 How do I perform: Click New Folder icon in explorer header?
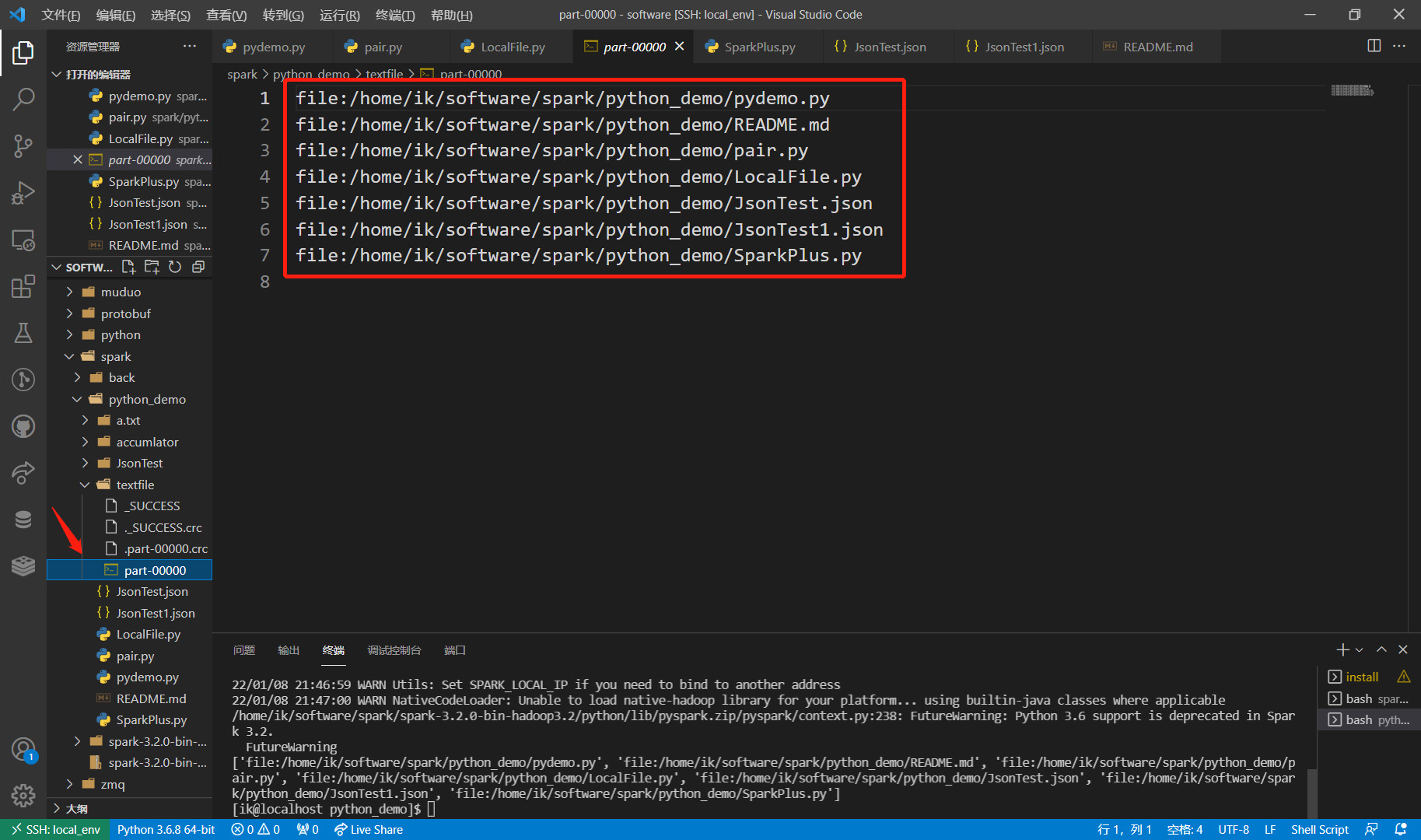click(152, 267)
